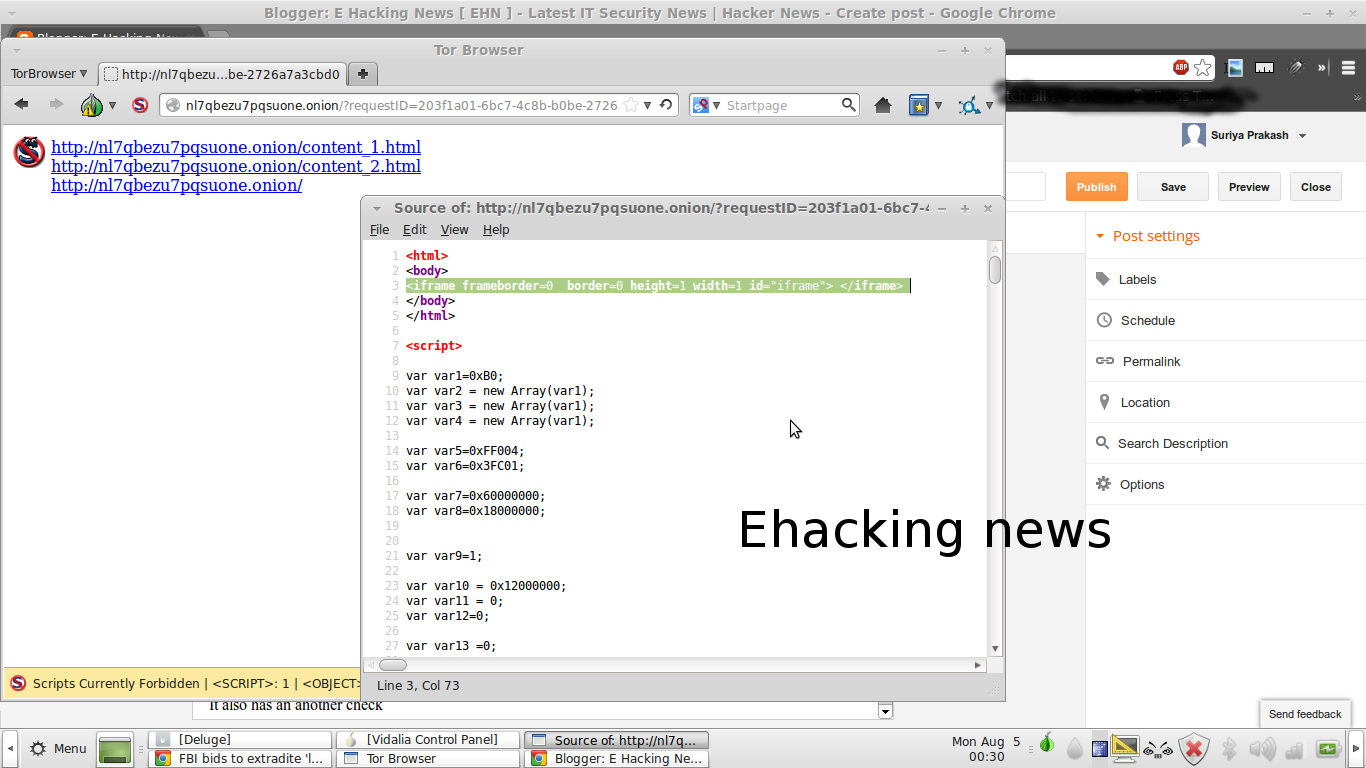Switch to FBI bids Chrome taskbar window

(x=240, y=759)
